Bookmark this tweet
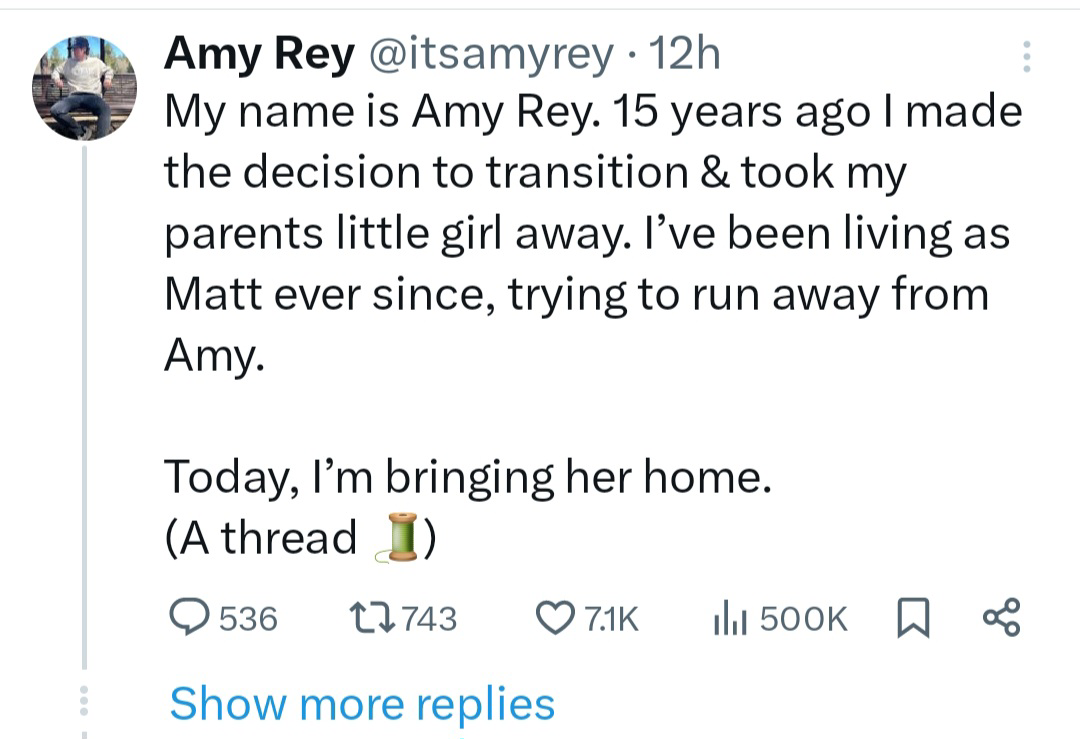Image resolution: width=1080 pixels, height=739 pixels. pos(909,619)
